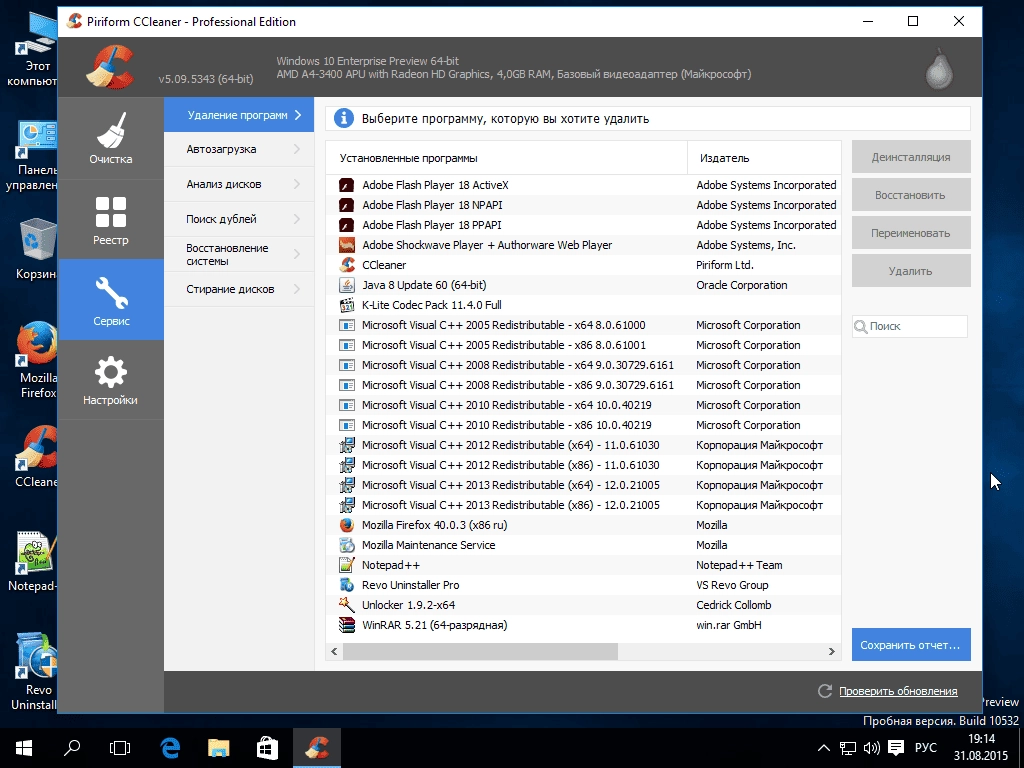Click the Adobe Shockwave Player icon
The height and width of the screenshot is (768, 1024).
(347, 245)
